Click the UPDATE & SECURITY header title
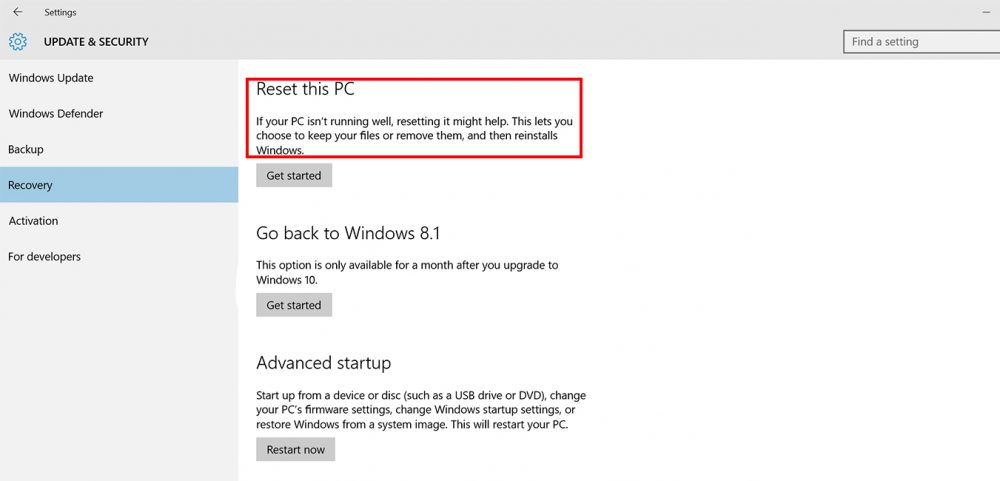 (x=96, y=42)
